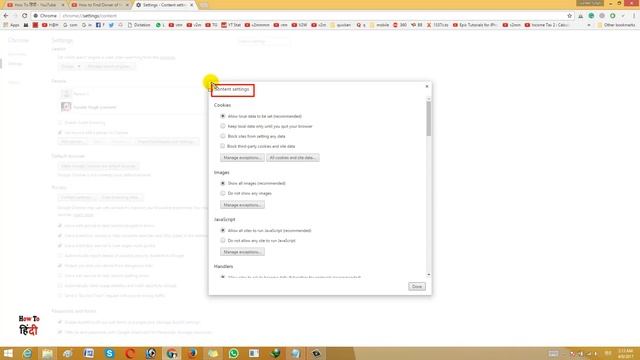Open the mobile folder bookmark

click(379, 25)
